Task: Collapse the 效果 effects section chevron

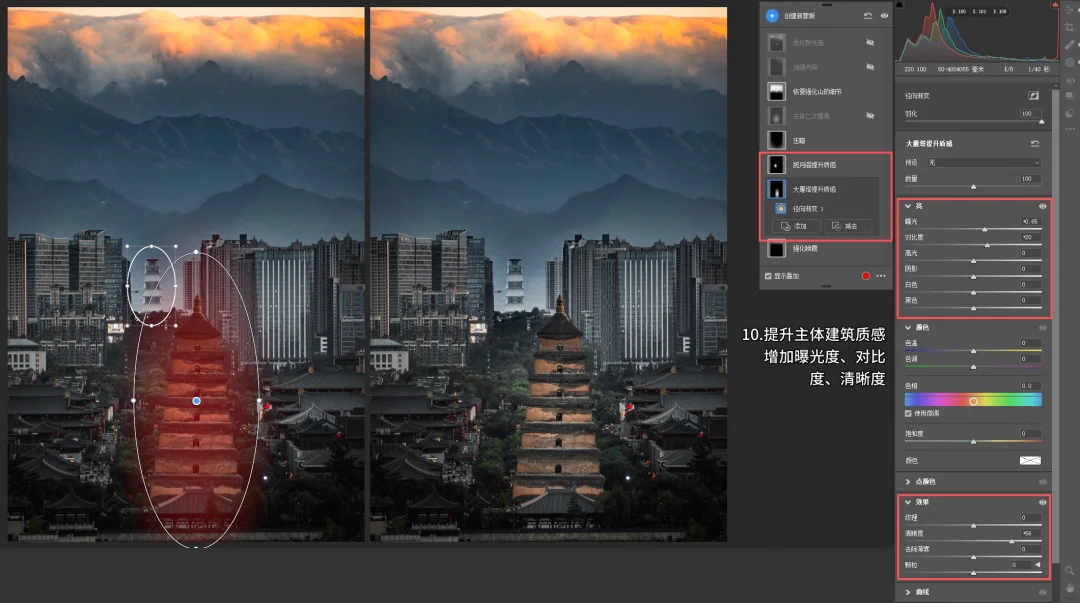Action: tap(908, 502)
